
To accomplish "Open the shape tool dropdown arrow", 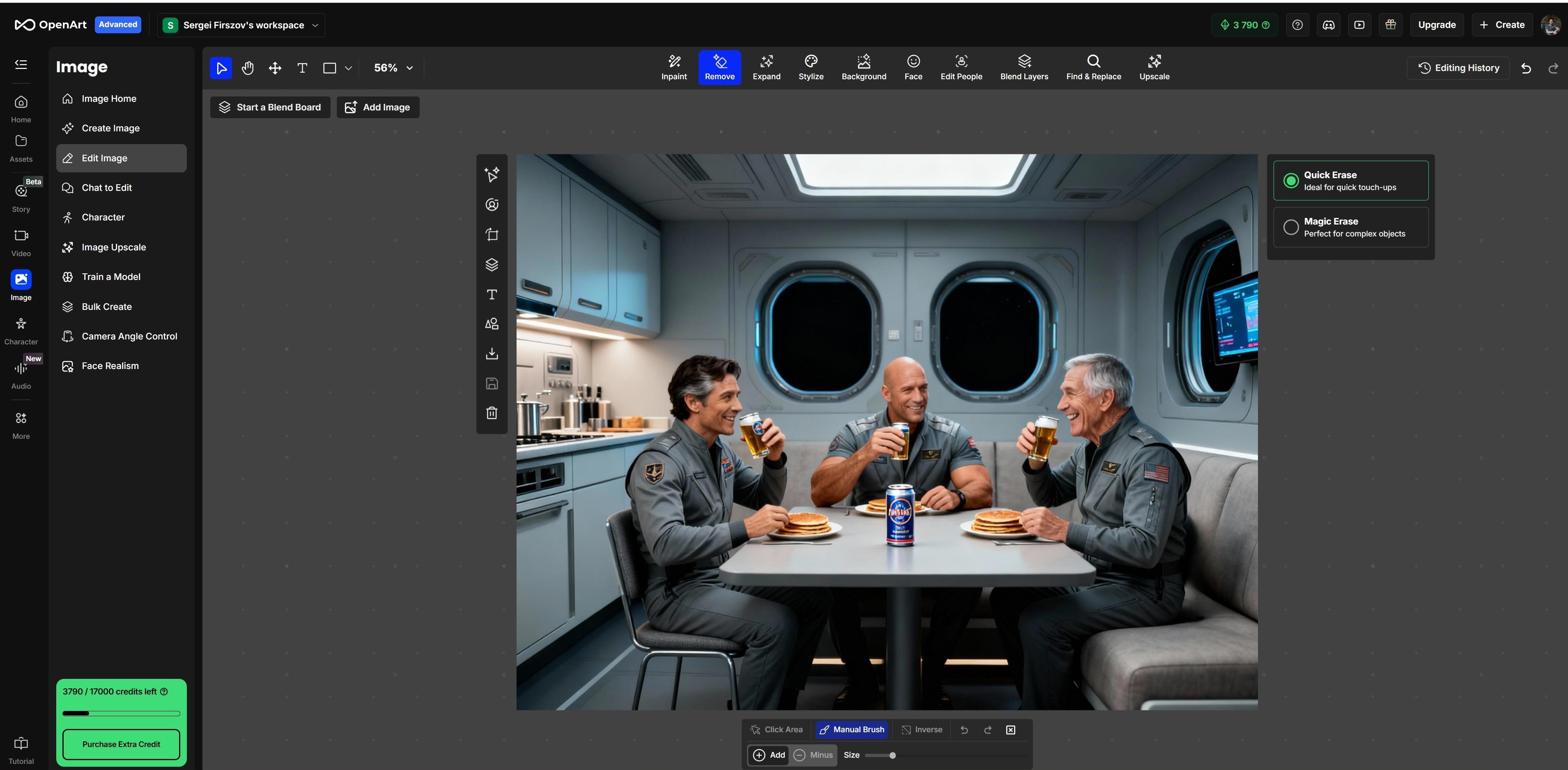I will 348,68.
